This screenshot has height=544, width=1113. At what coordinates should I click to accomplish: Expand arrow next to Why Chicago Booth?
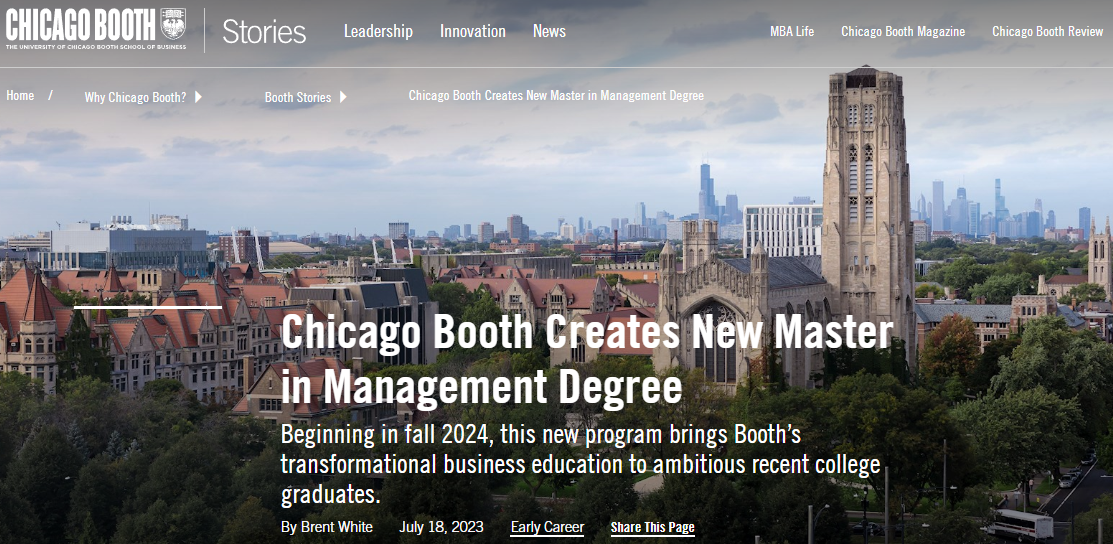click(198, 97)
